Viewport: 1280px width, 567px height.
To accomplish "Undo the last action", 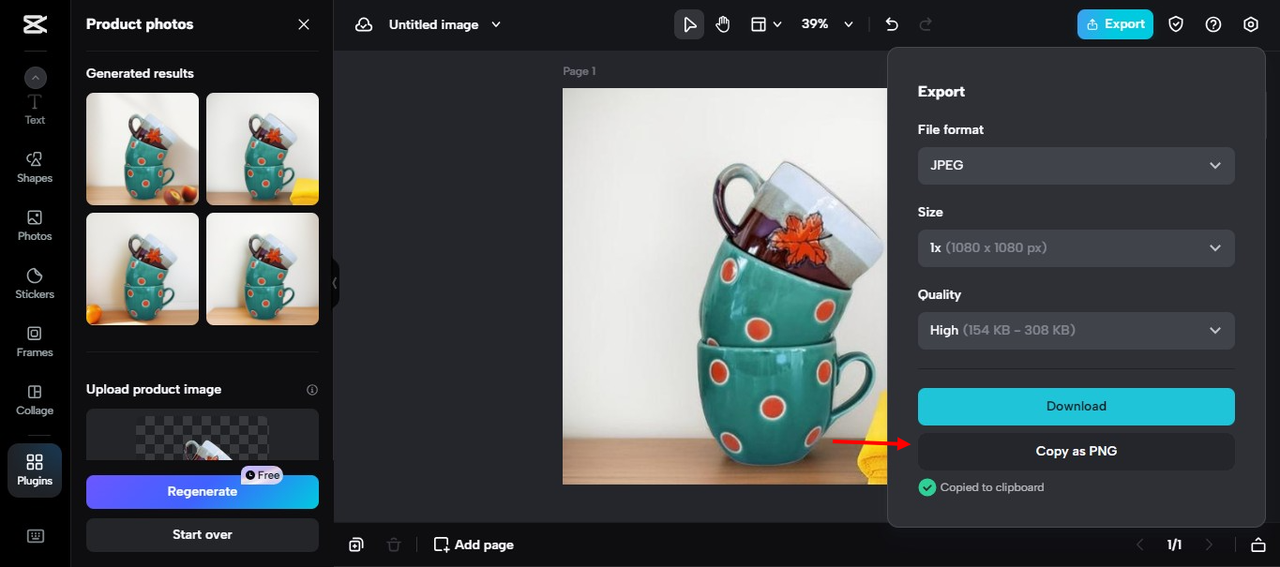I will coord(892,24).
